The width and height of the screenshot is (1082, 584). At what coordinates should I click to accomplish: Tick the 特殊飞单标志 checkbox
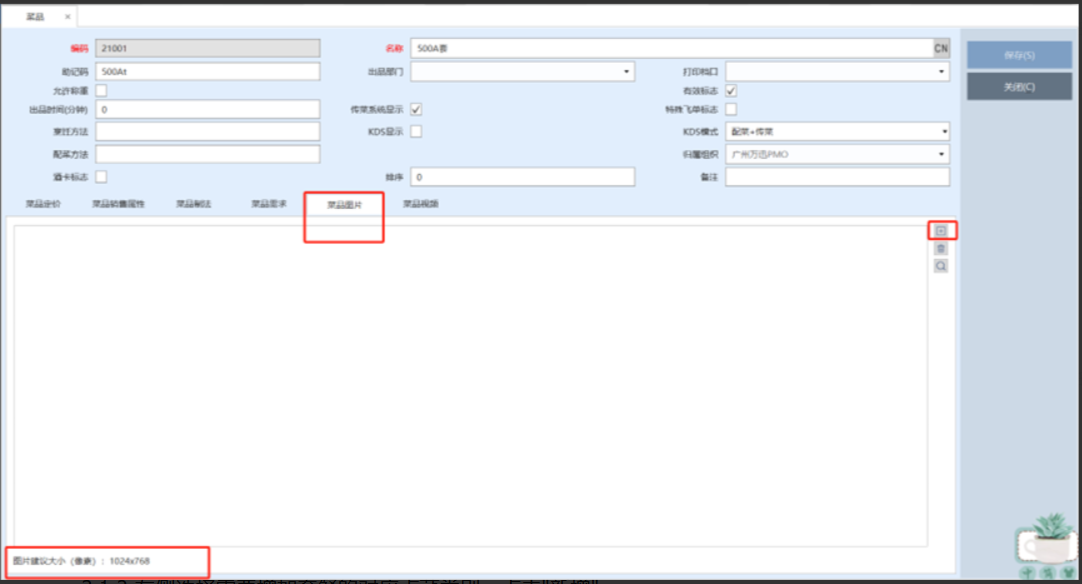(x=731, y=109)
